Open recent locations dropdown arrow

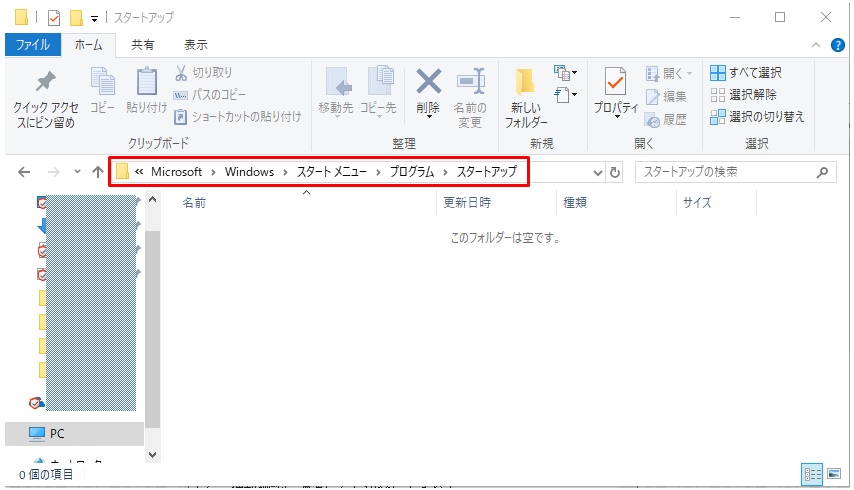pos(77,172)
